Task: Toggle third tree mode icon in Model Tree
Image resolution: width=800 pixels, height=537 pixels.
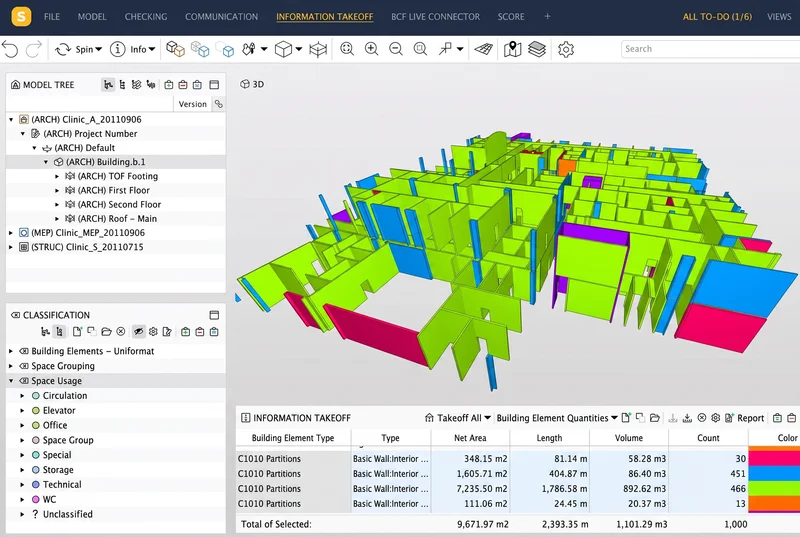Action: click(136, 85)
